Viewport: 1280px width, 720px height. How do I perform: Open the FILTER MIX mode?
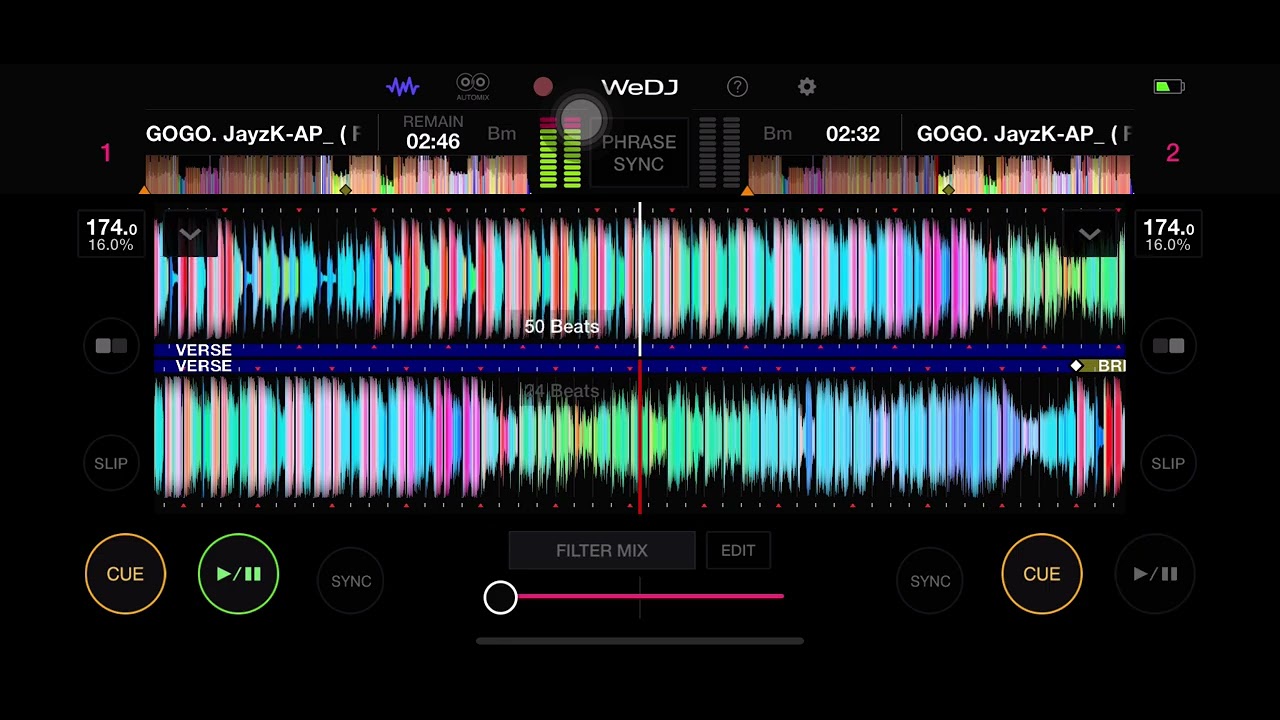tap(602, 551)
